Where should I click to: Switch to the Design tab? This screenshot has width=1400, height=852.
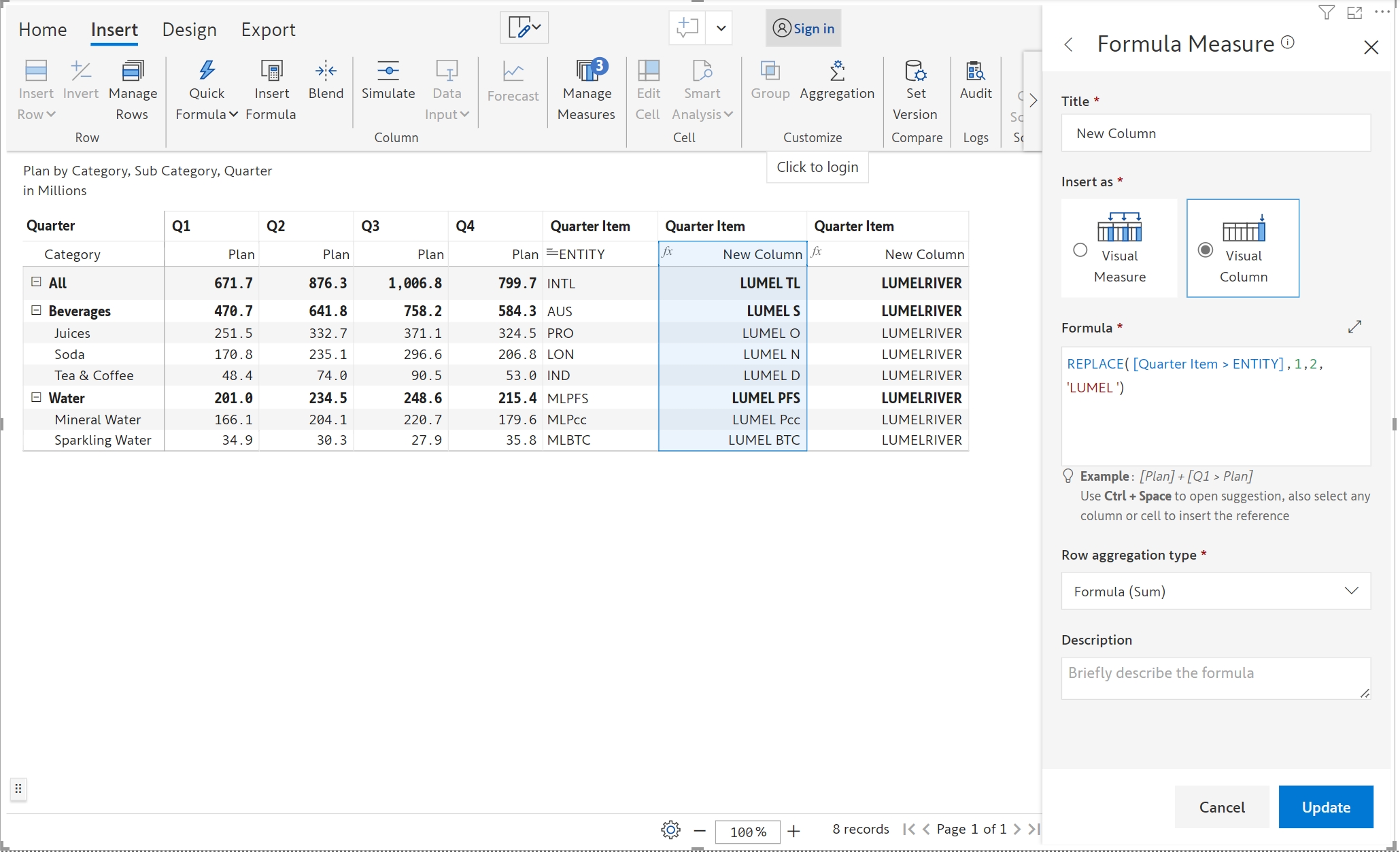(189, 30)
